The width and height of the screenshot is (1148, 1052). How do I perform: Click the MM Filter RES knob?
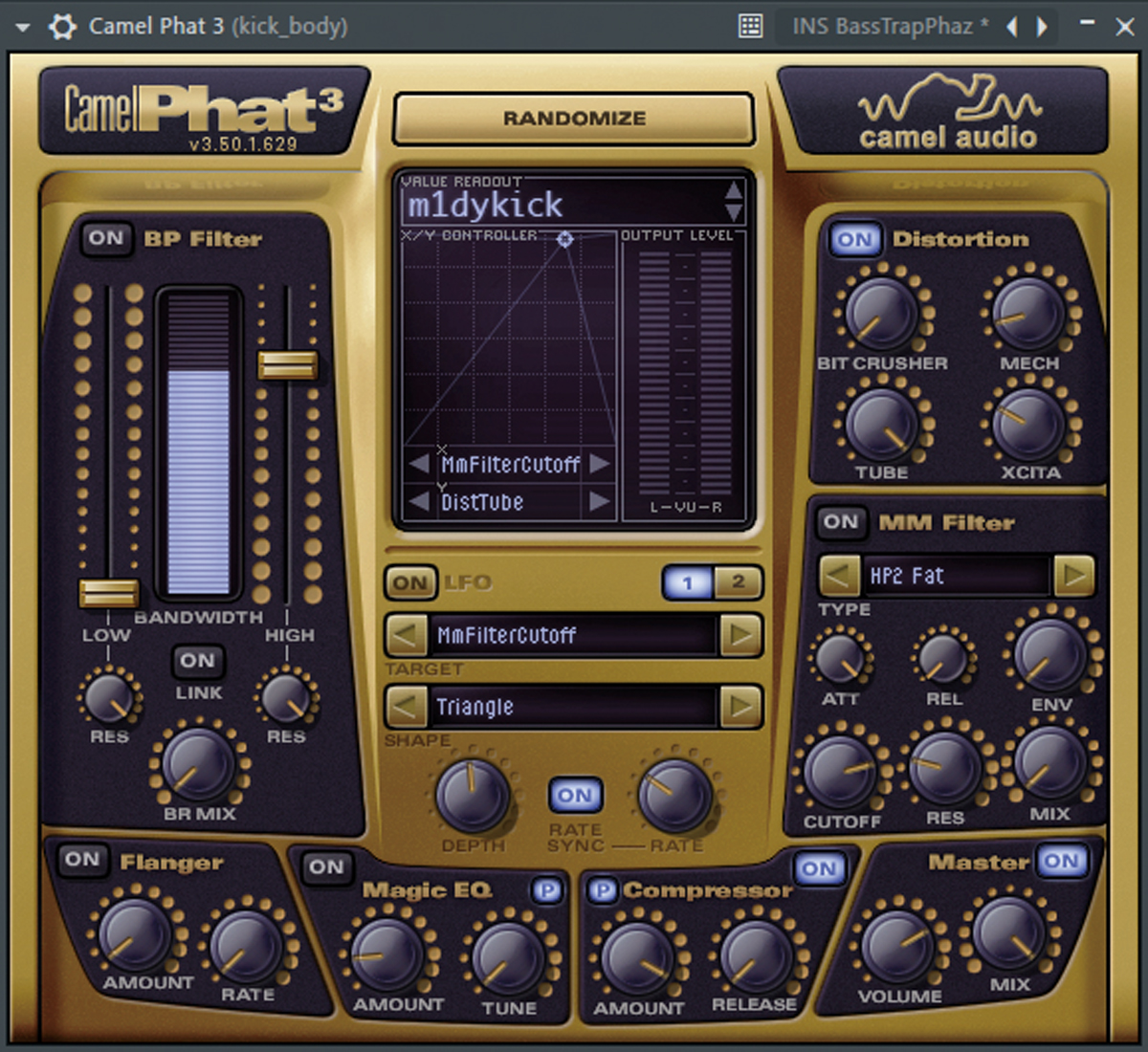944,767
